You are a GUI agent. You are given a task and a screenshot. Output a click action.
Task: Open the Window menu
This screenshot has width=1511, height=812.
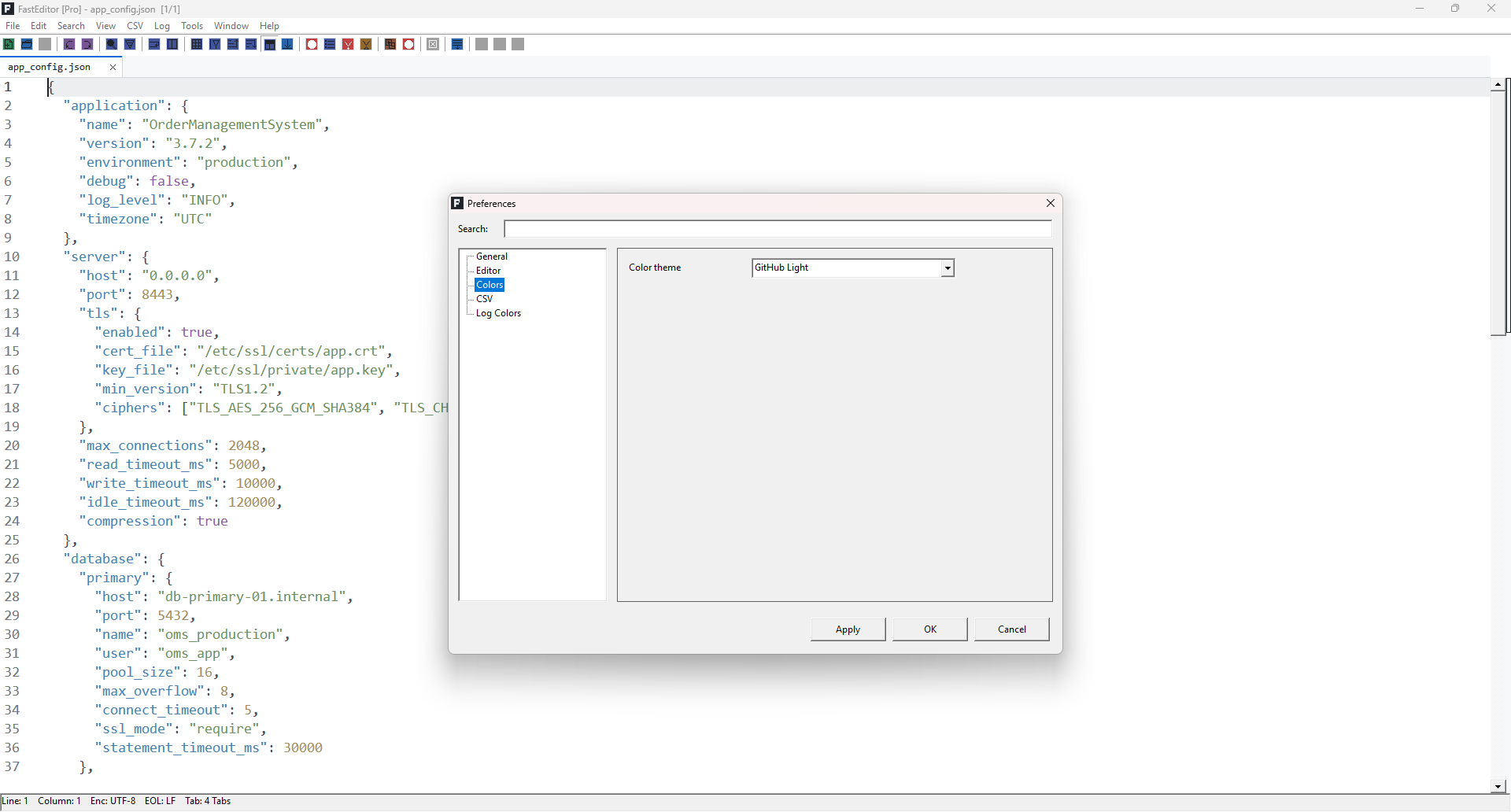(x=231, y=26)
